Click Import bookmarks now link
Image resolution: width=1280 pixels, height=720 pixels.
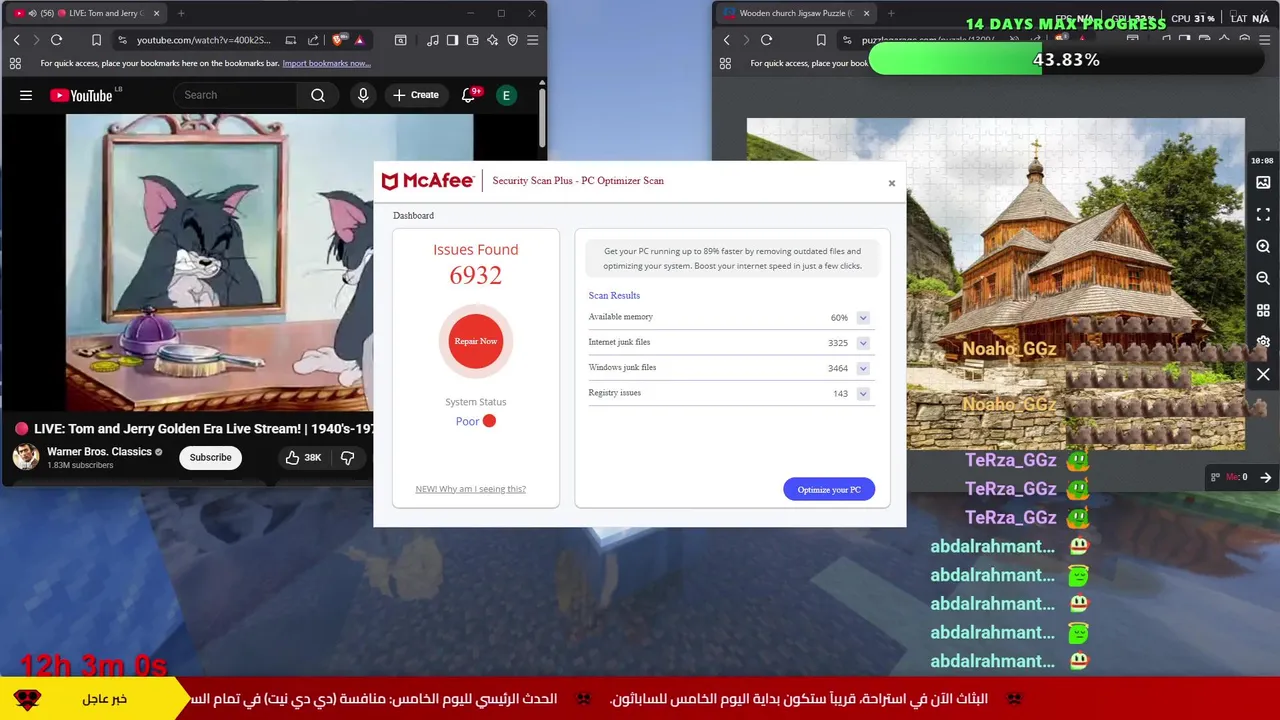point(326,63)
